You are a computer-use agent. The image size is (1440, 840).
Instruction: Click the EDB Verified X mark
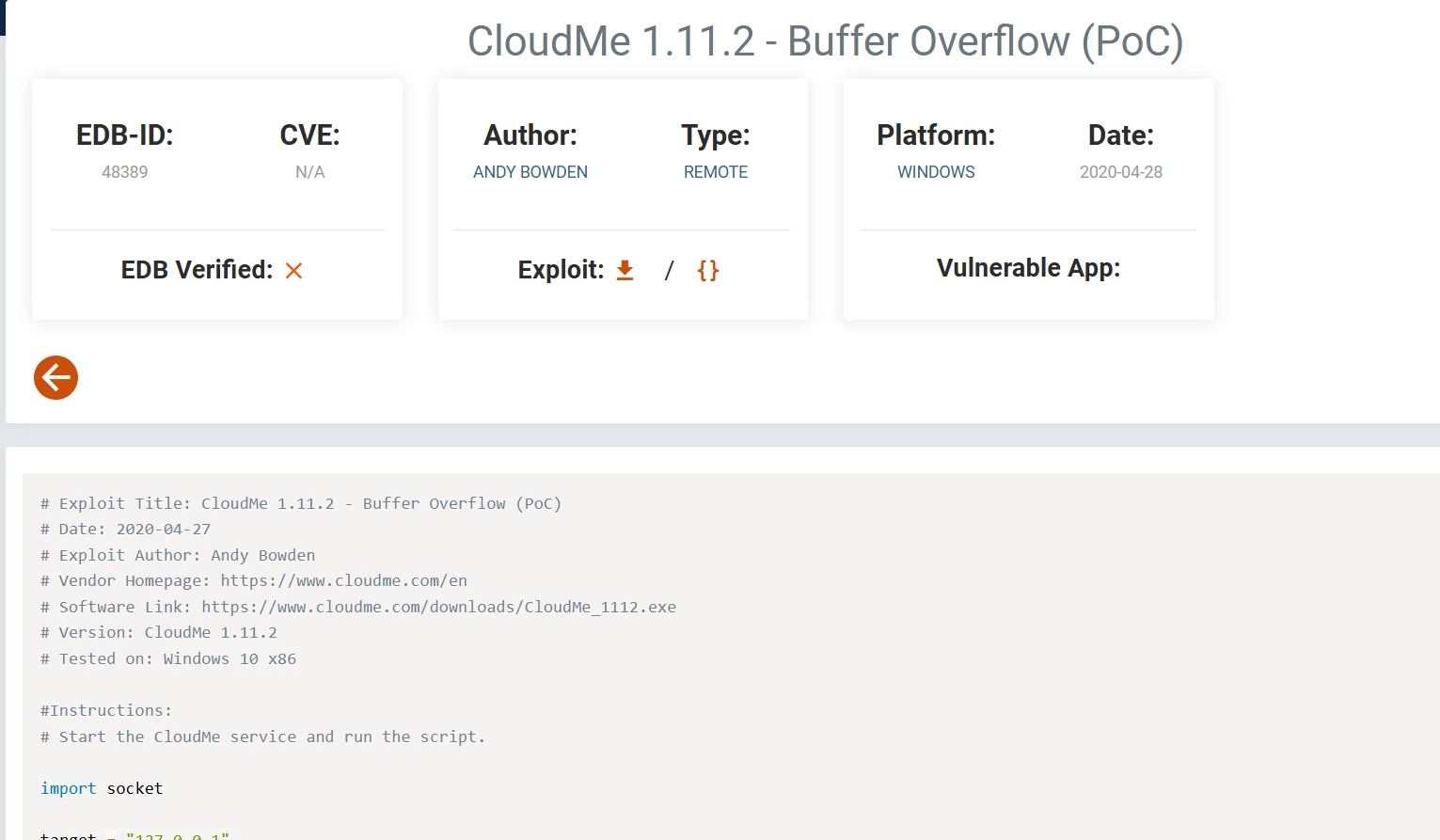[294, 271]
